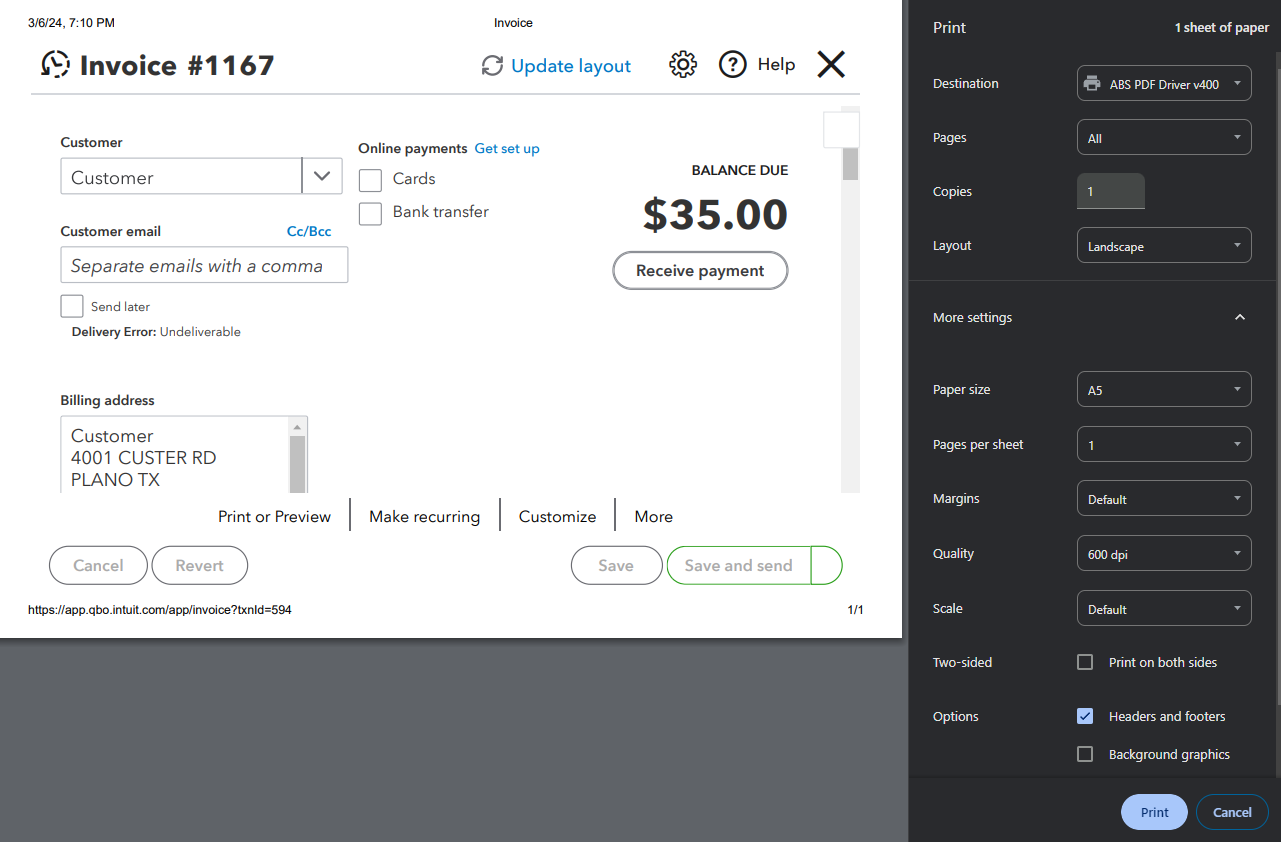Click the blue Print button
Image resolution: width=1281 pixels, height=842 pixels.
[1154, 812]
